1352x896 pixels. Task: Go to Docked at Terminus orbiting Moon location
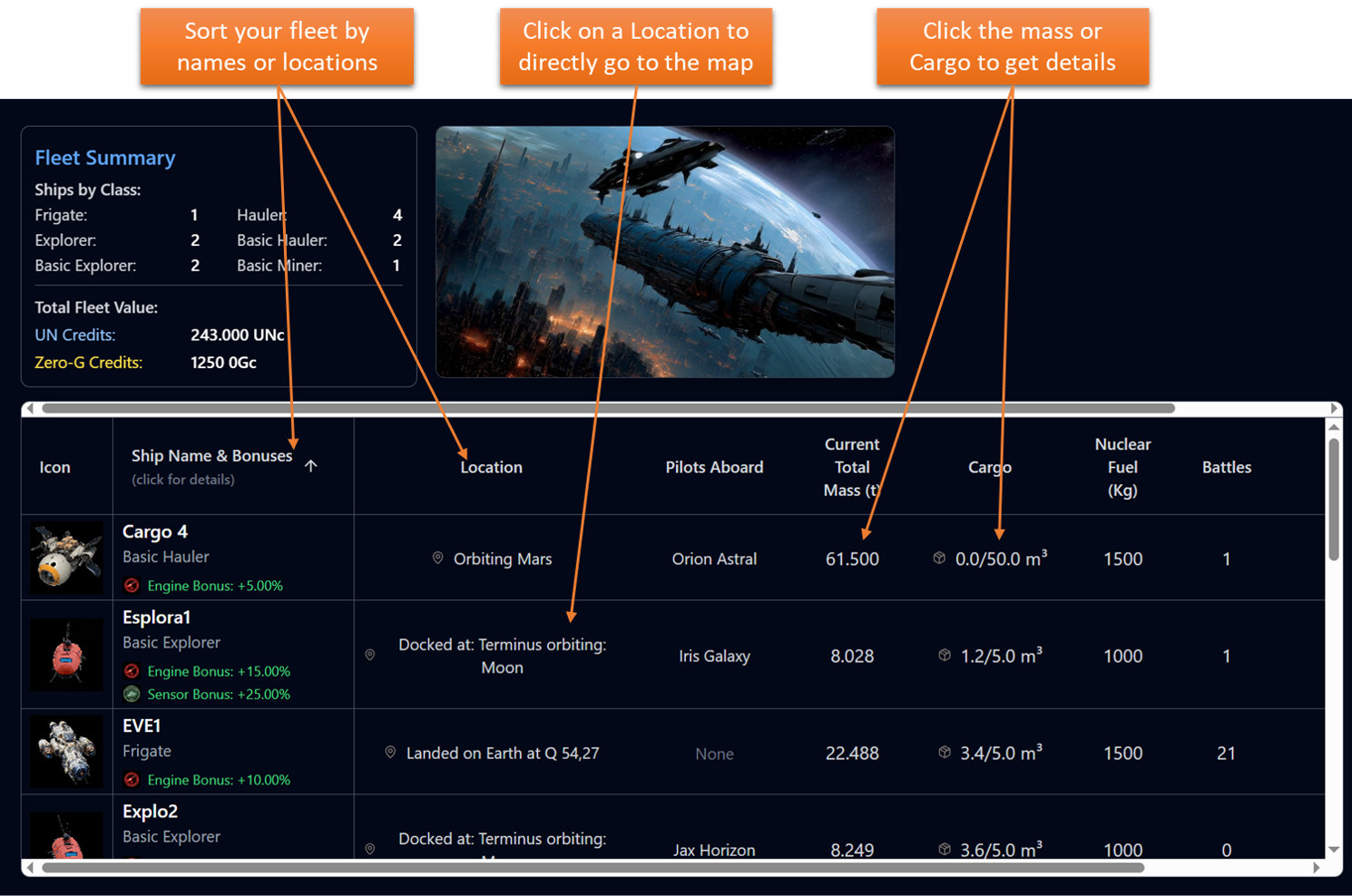[x=502, y=656]
